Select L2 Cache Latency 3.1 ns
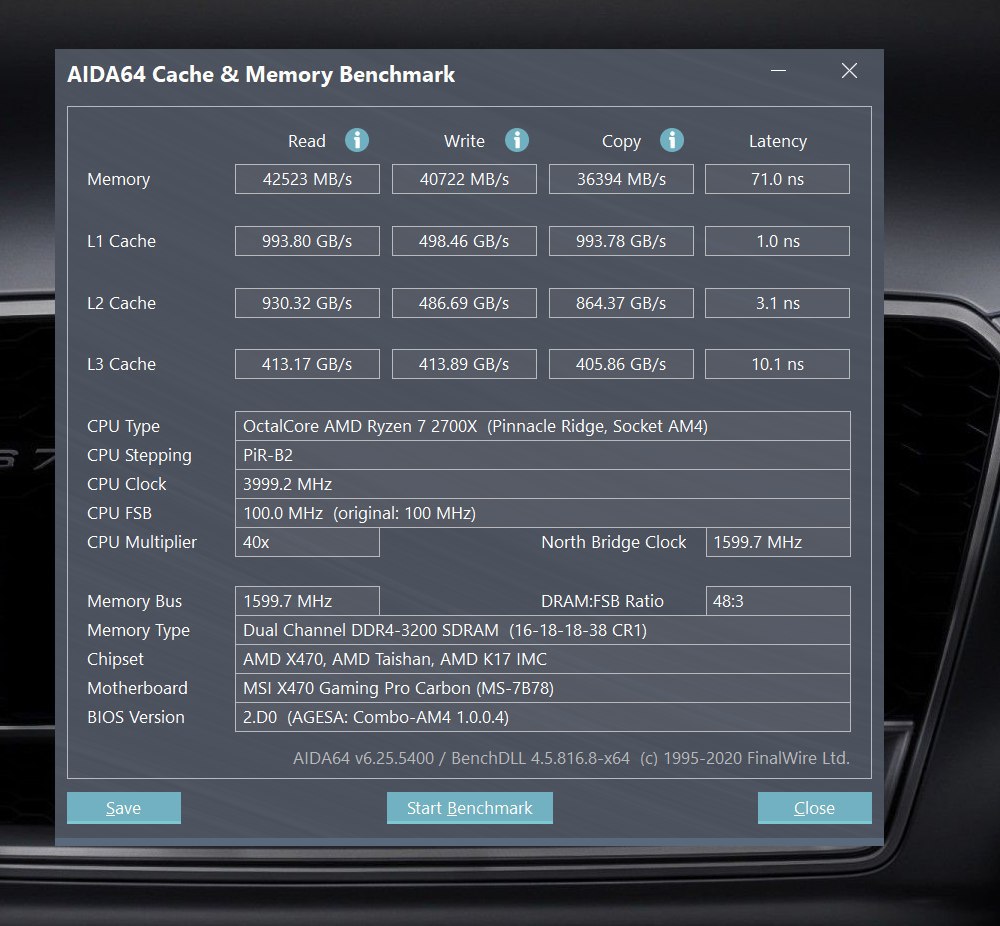 click(x=777, y=303)
